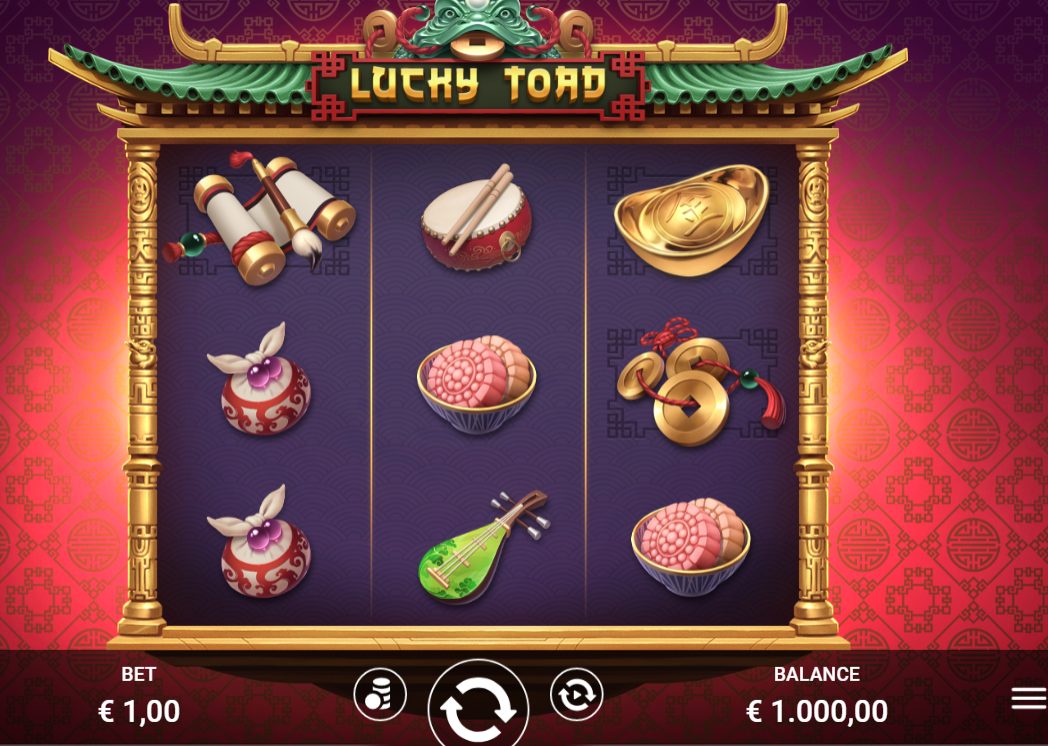
Task: Click the BET label
Action: coord(138,674)
